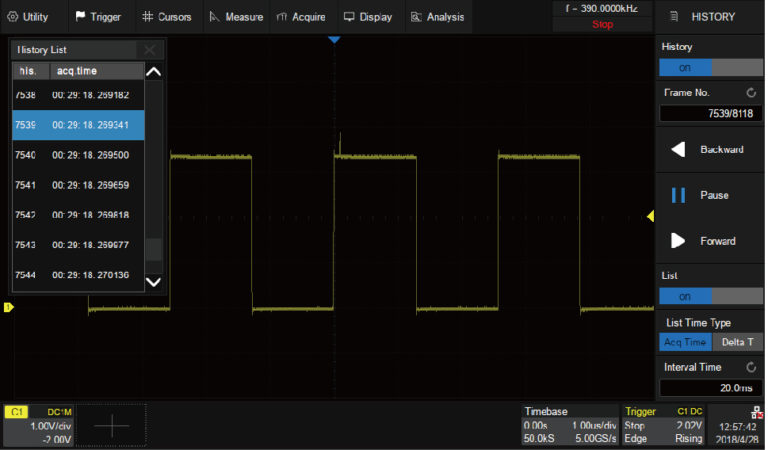
Task: Click the C1 channel ground marker
Action: coord(8,308)
